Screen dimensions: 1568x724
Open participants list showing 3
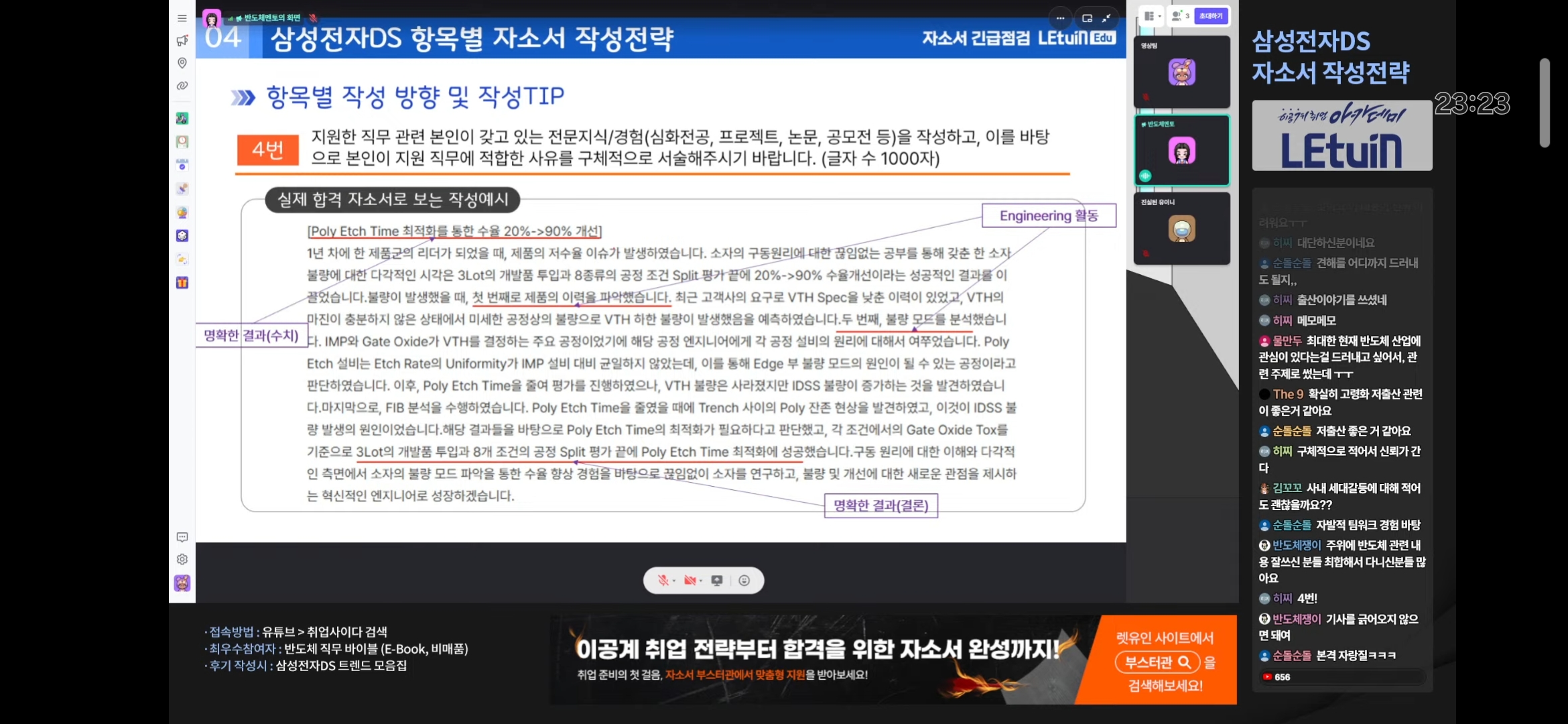tap(1180, 16)
